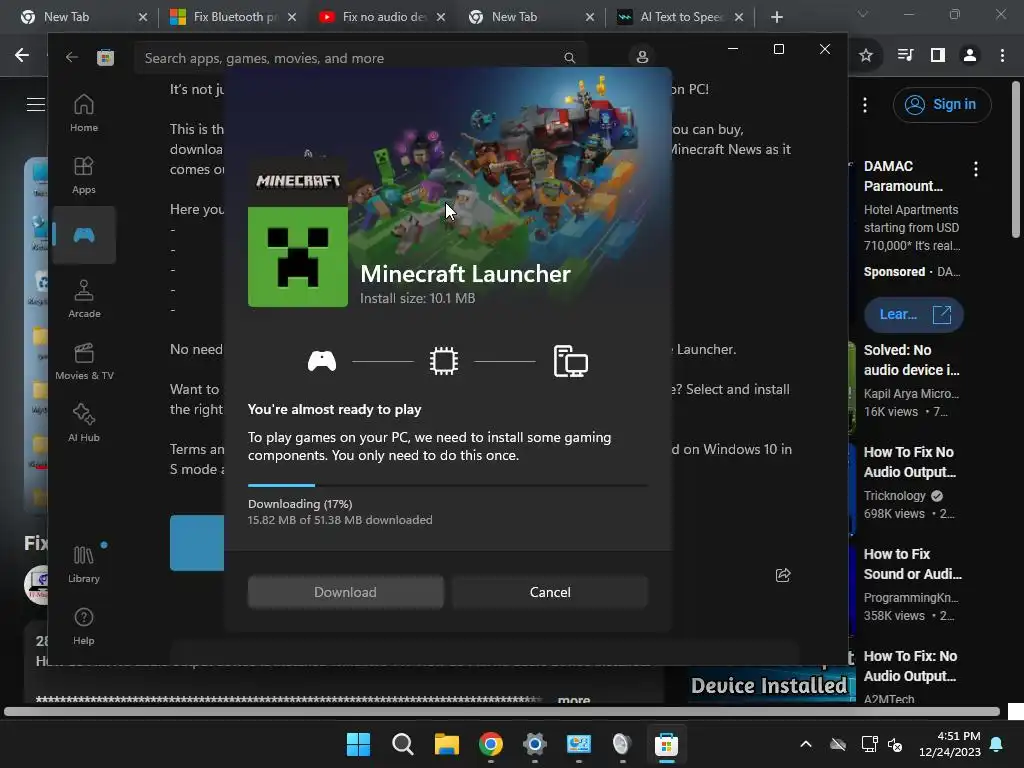This screenshot has height=768, width=1024.
Task: Click the Minecraft creeper app icon
Action: point(298,257)
